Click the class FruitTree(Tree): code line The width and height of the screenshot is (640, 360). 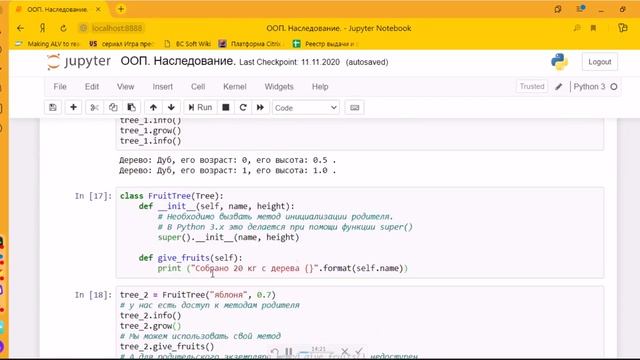[x=172, y=196]
